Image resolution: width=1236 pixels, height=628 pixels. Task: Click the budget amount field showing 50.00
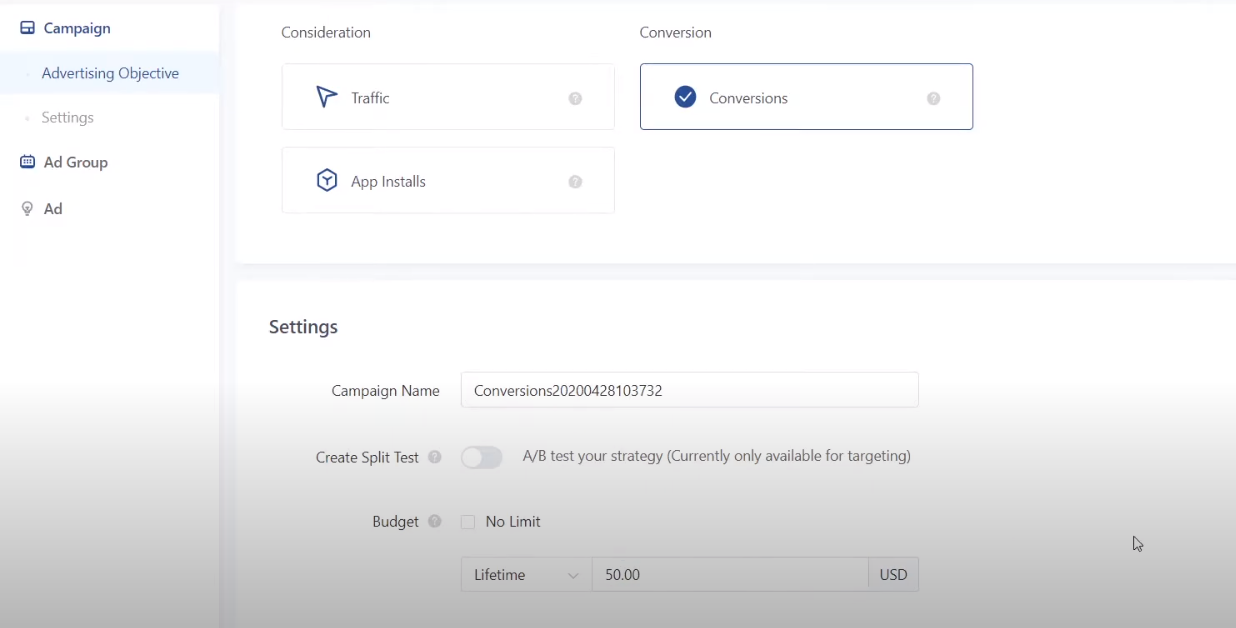coord(729,575)
